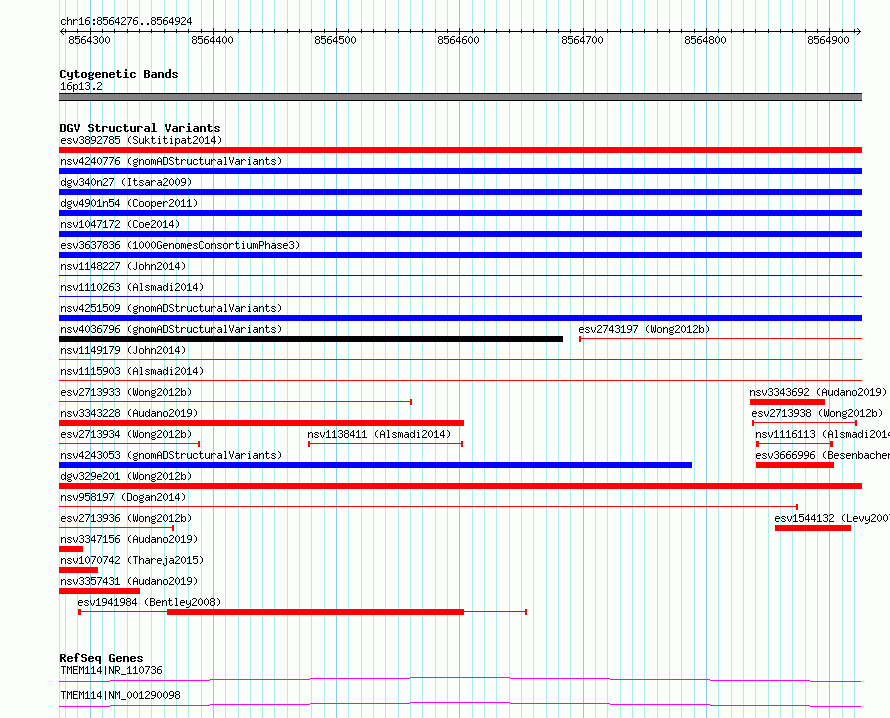Viewport: 890px width, 718px height.
Task: Open the dgv4901n54 (Cooper2011) variant
Action: pos(129,203)
